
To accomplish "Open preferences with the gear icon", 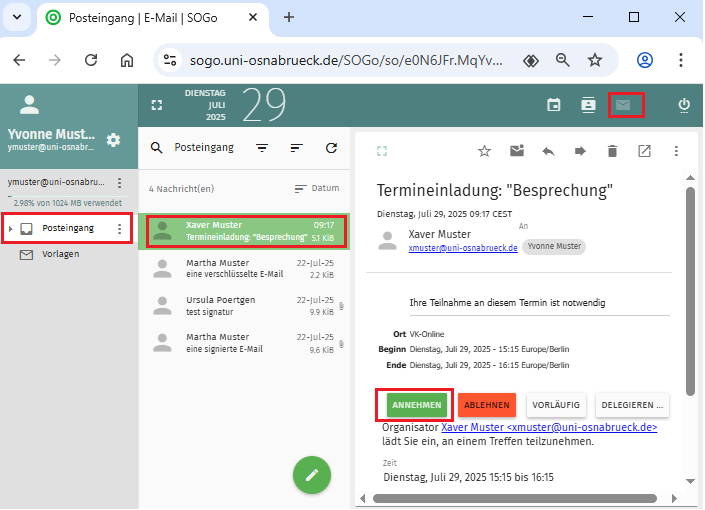I will tap(113, 140).
